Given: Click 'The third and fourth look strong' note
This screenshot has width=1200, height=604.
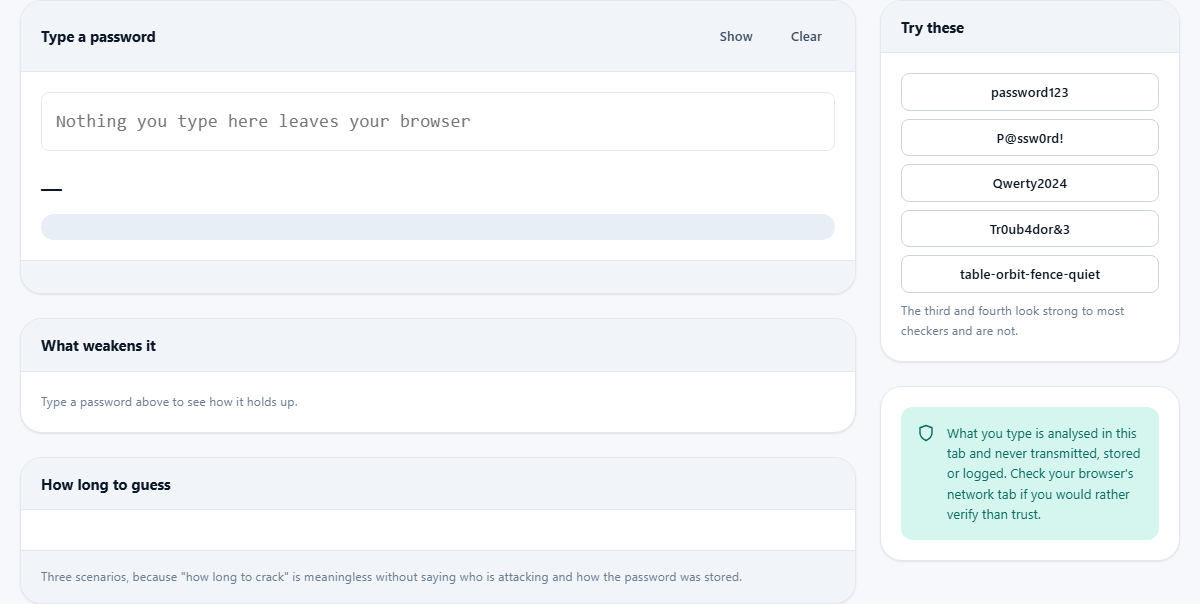Looking at the screenshot, I should 1013,321.
